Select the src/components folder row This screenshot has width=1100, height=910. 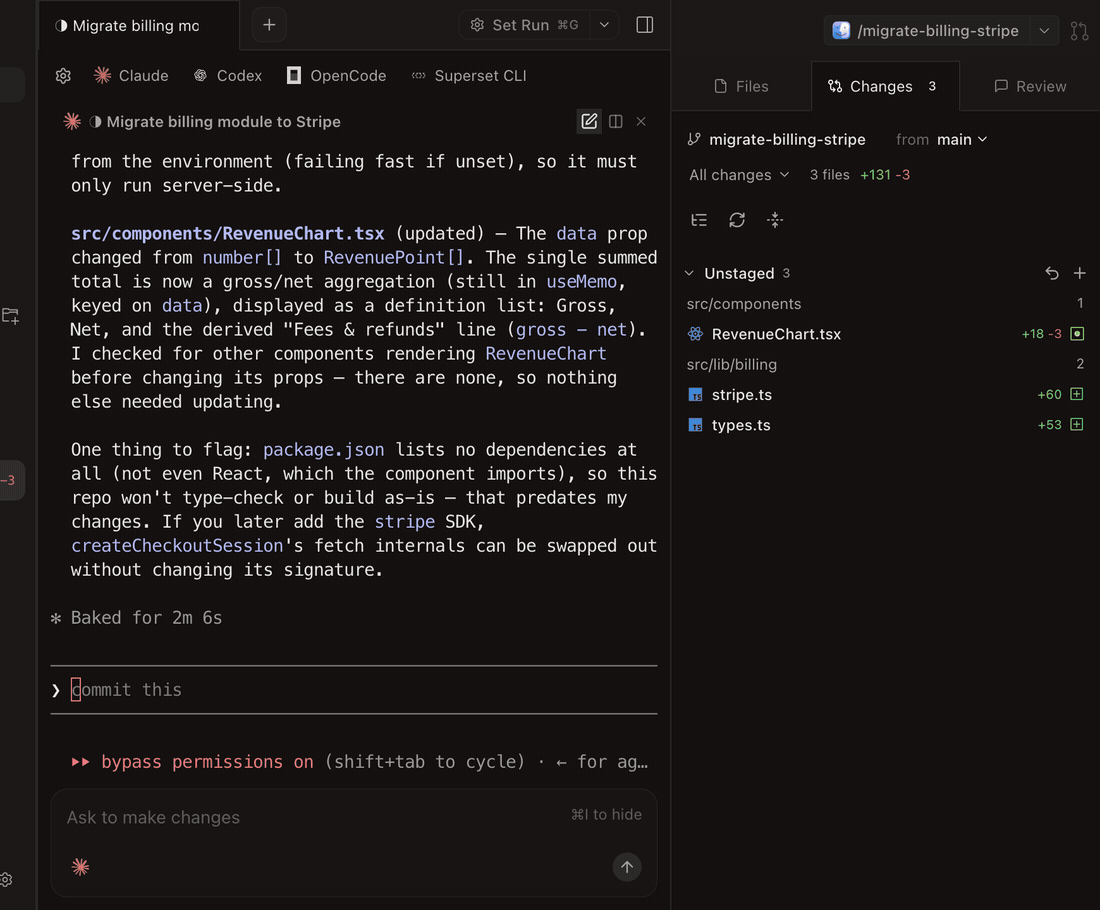[x=885, y=304]
